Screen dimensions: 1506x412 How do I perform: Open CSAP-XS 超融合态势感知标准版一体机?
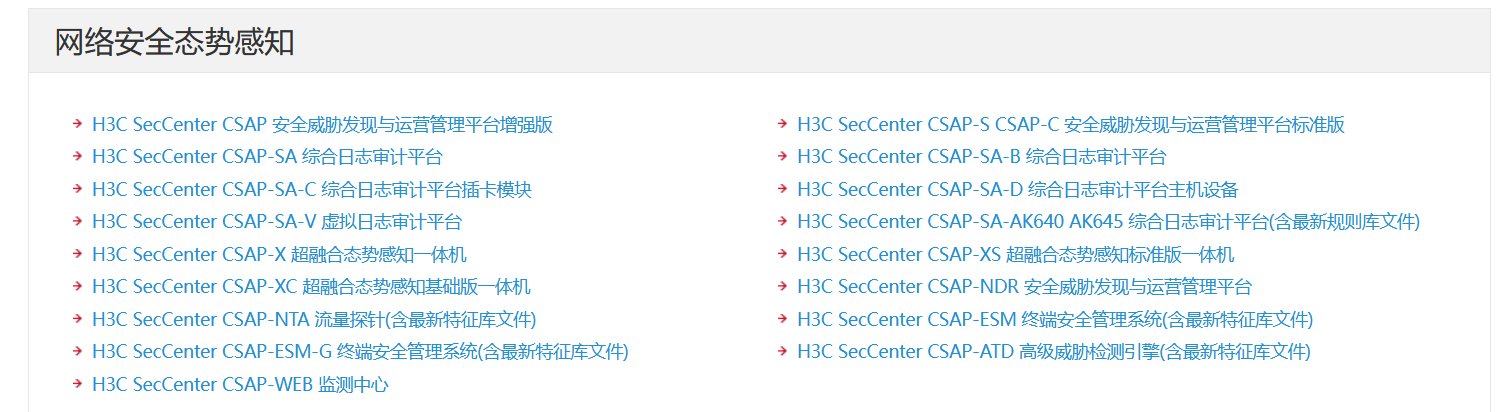point(1015,255)
